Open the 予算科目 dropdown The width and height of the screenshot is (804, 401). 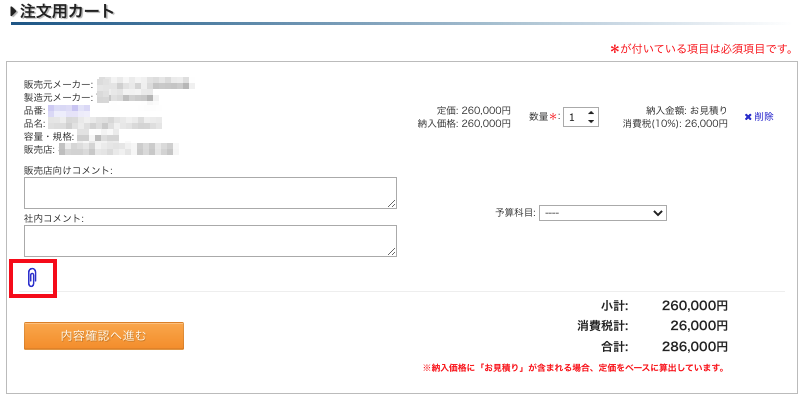(602, 213)
